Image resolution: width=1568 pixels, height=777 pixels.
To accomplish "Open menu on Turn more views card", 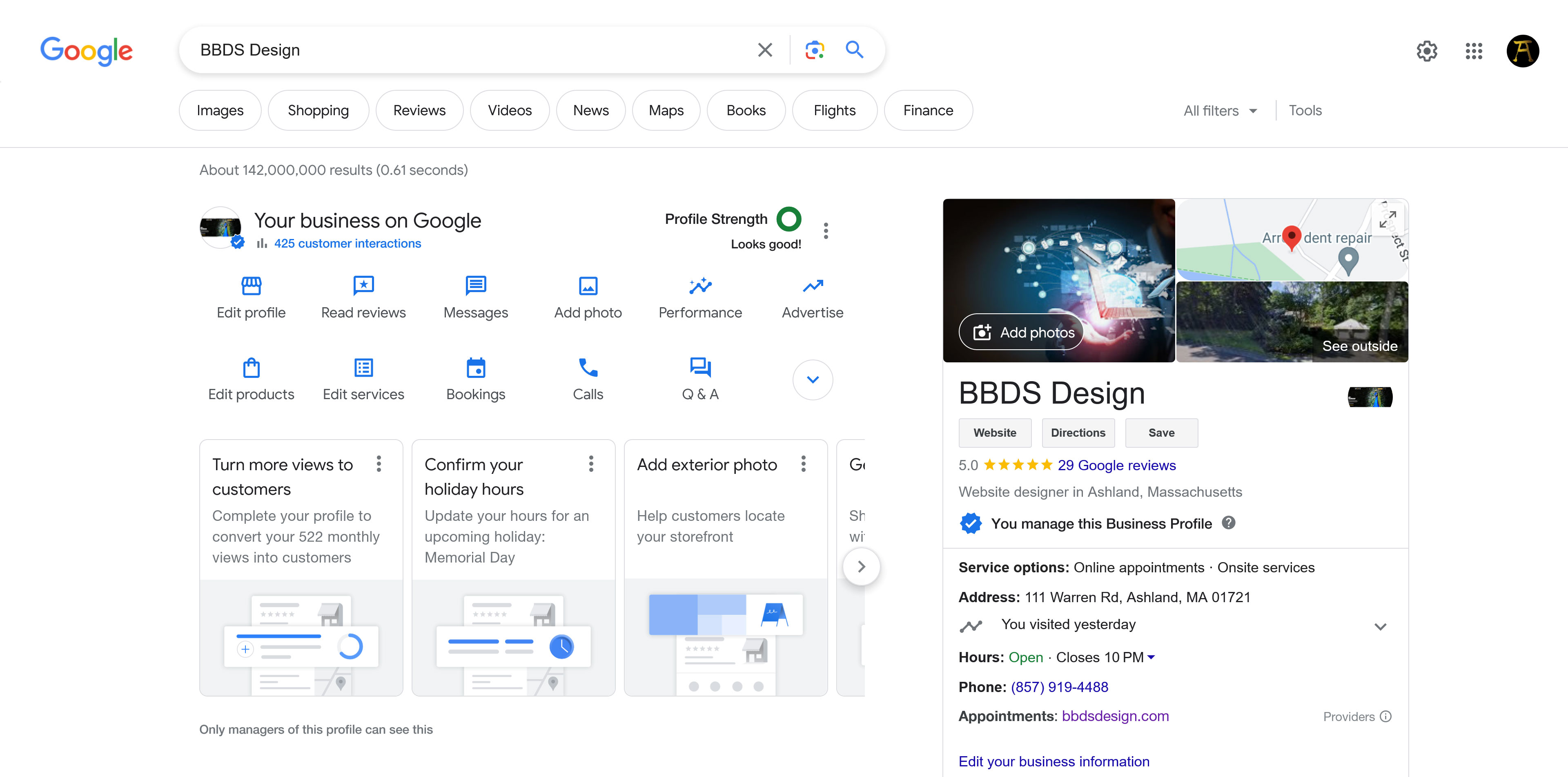I will [379, 464].
